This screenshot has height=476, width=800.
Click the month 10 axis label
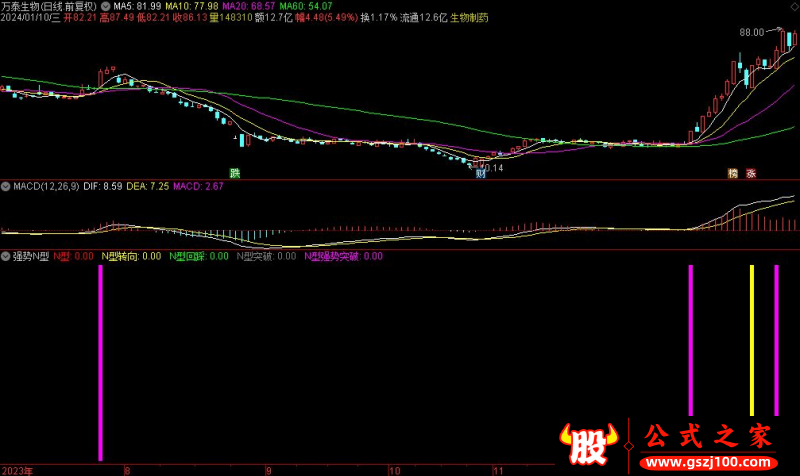394,471
